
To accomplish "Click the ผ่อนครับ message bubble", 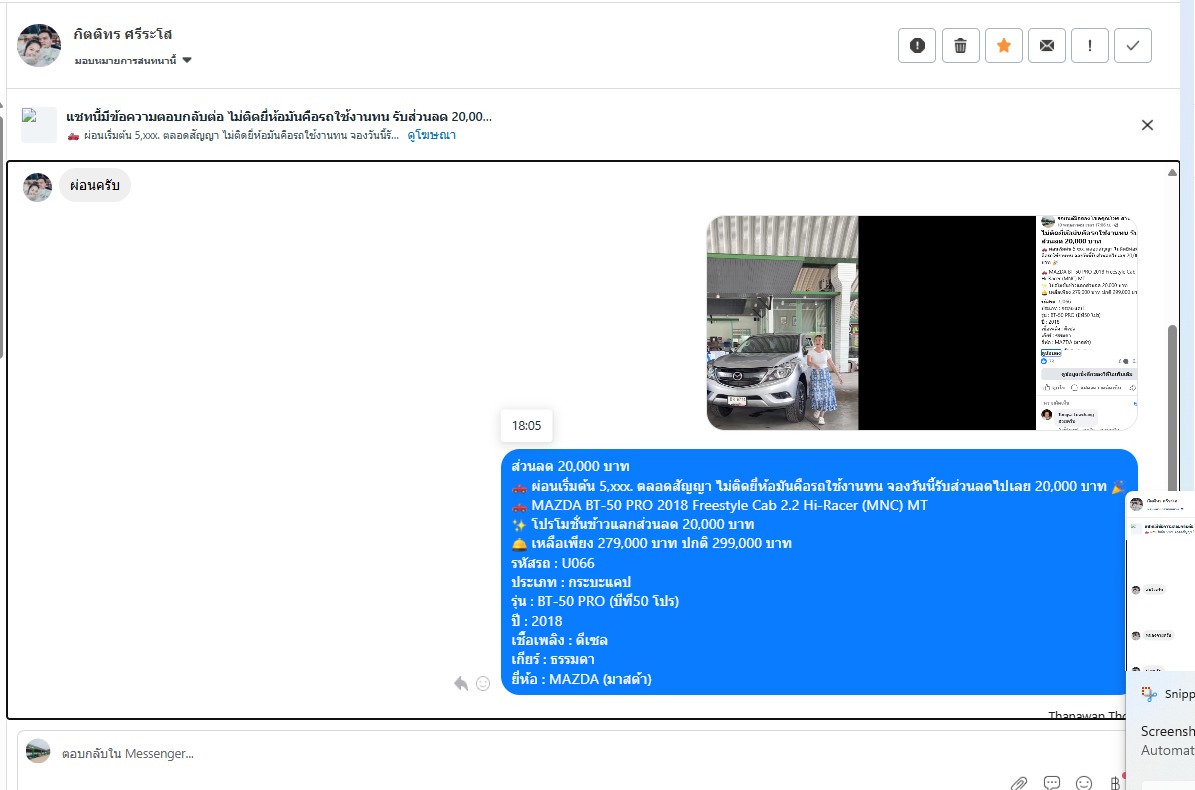I will pyautogui.click(x=95, y=186).
